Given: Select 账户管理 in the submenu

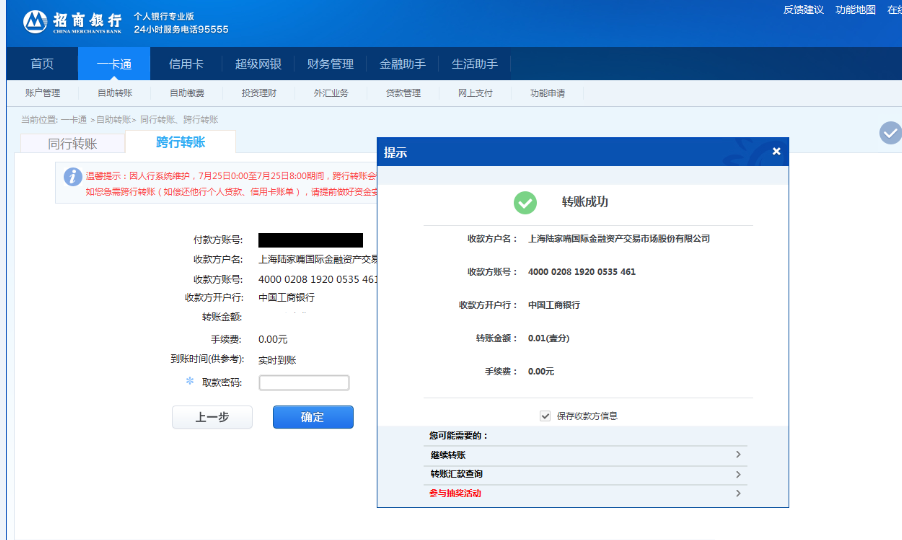Looking at the screenshot, I should click(43, 93).
